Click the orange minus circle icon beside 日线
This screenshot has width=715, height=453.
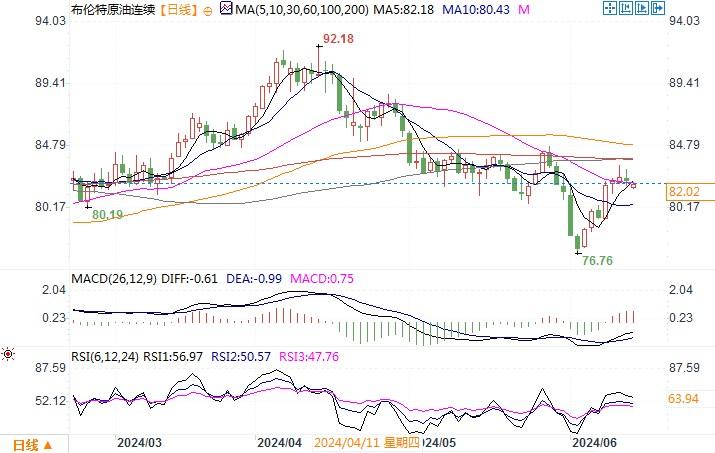tap(207, 11)
